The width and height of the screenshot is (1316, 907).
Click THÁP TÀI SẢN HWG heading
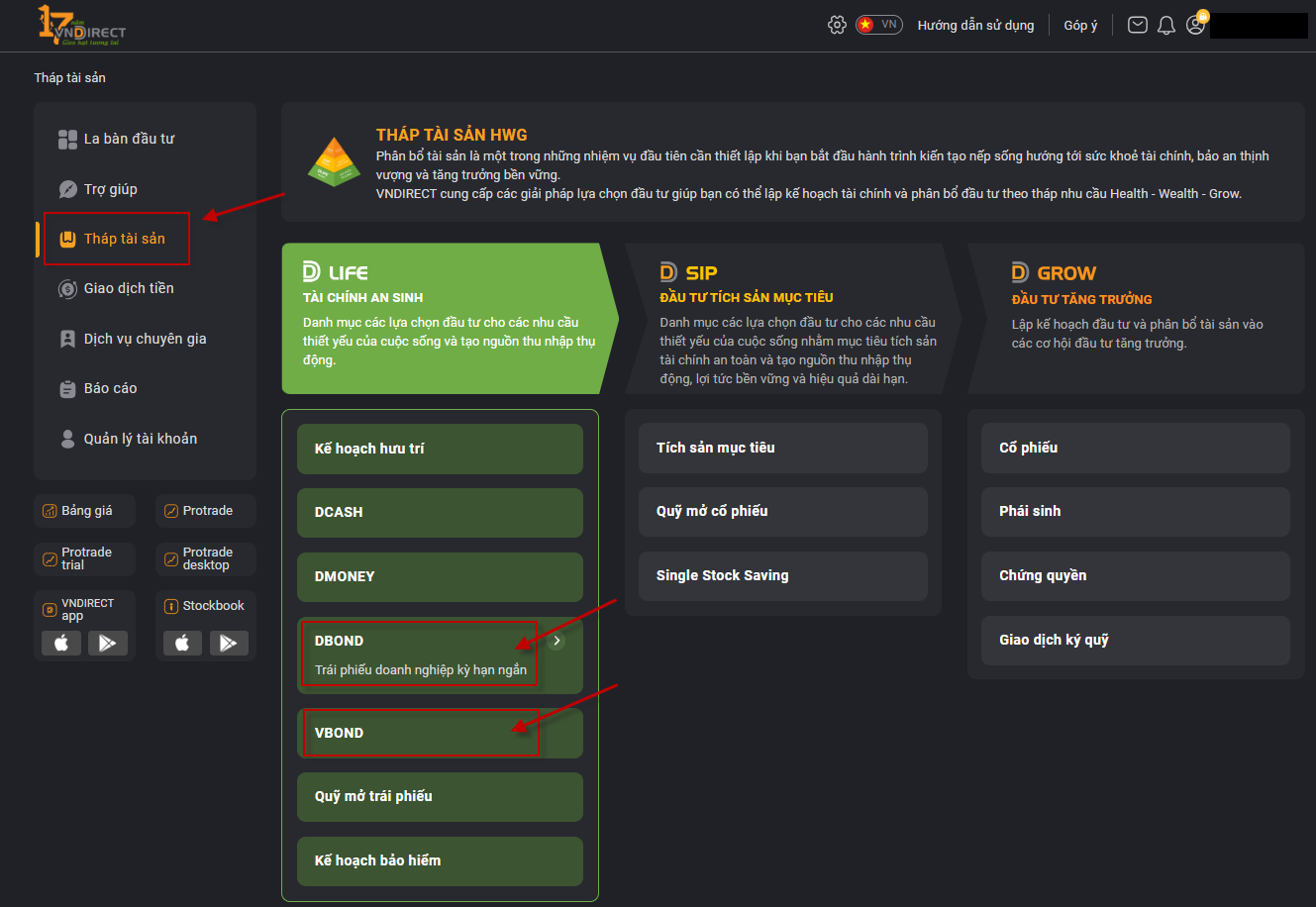(x=452, y=135)
